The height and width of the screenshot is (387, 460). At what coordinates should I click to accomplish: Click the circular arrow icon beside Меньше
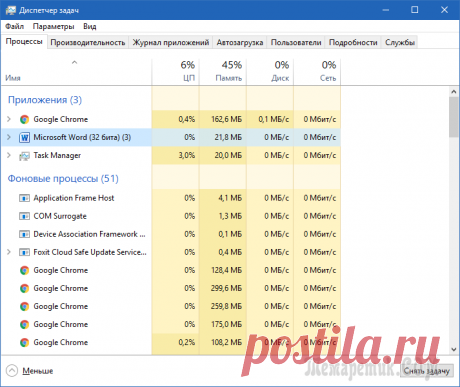click(12, 371)
